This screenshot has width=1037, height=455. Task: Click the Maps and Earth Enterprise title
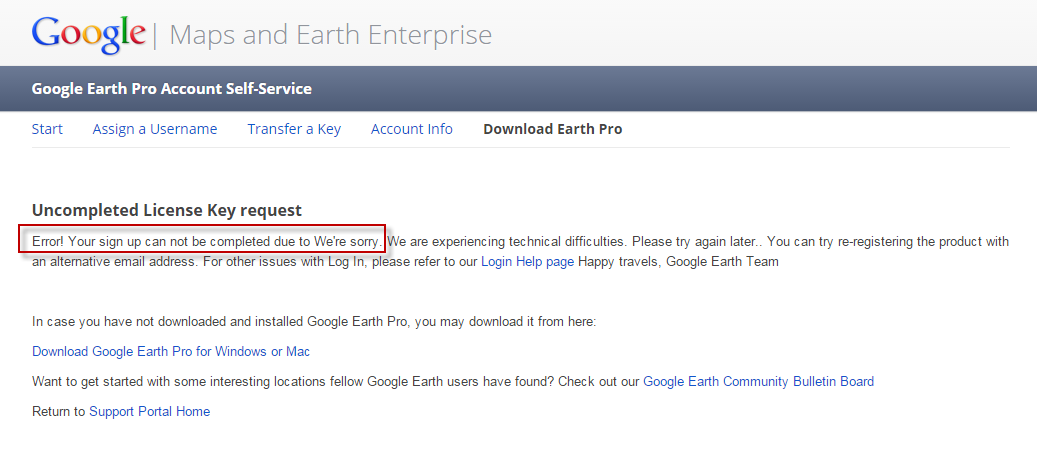331,34
